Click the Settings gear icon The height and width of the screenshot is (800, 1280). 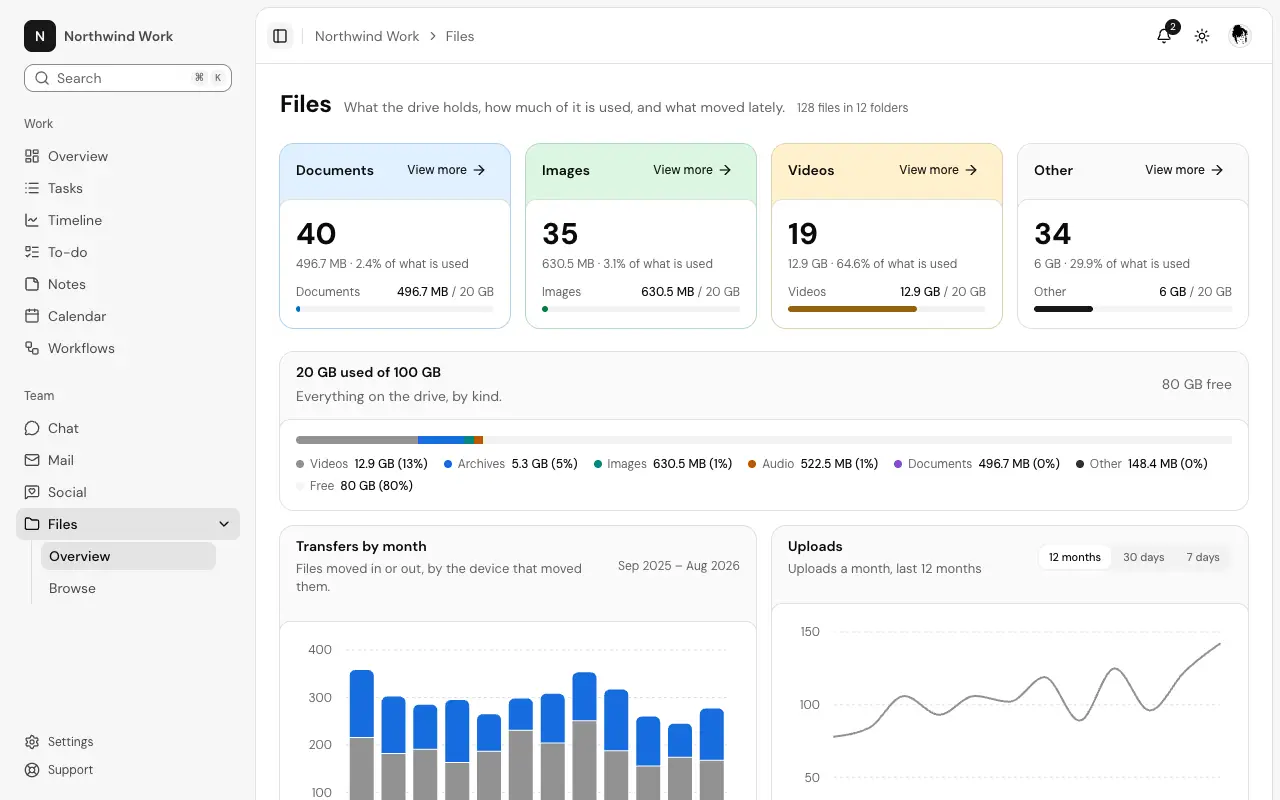(32, 742)
